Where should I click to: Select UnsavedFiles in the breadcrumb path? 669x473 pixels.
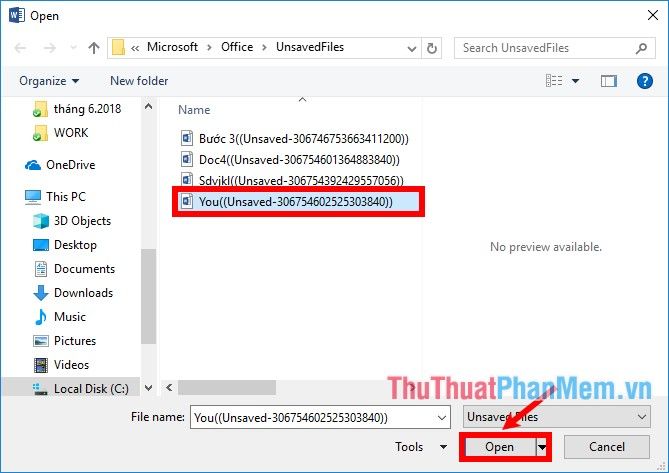tap(310, 47)
